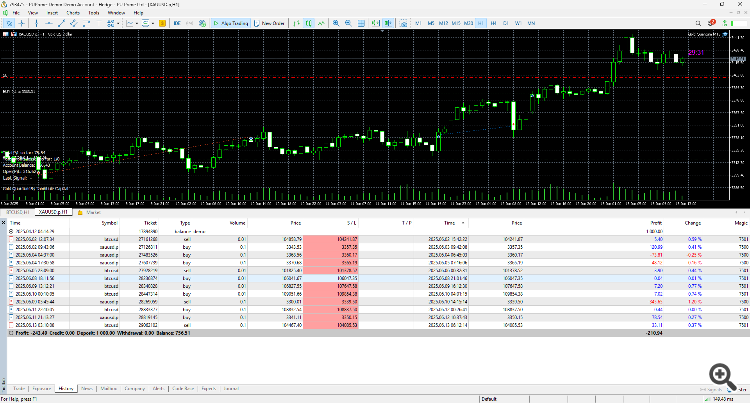The image size is (750, 403).
Task: Switch chart to bar chart view
Action: click(x=297, y=23)
